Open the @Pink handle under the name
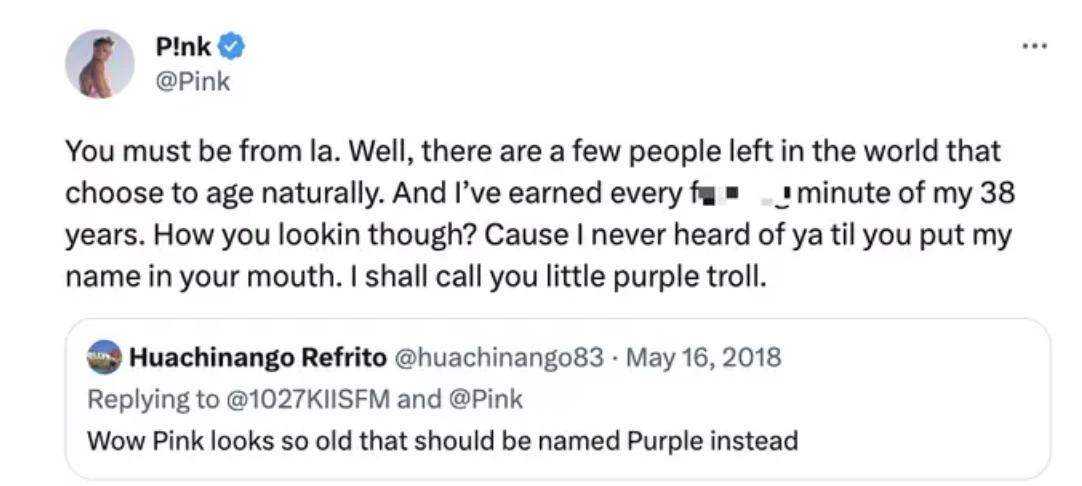Image resolution: width=1082 pixels, height=486 pixels. 193,81
